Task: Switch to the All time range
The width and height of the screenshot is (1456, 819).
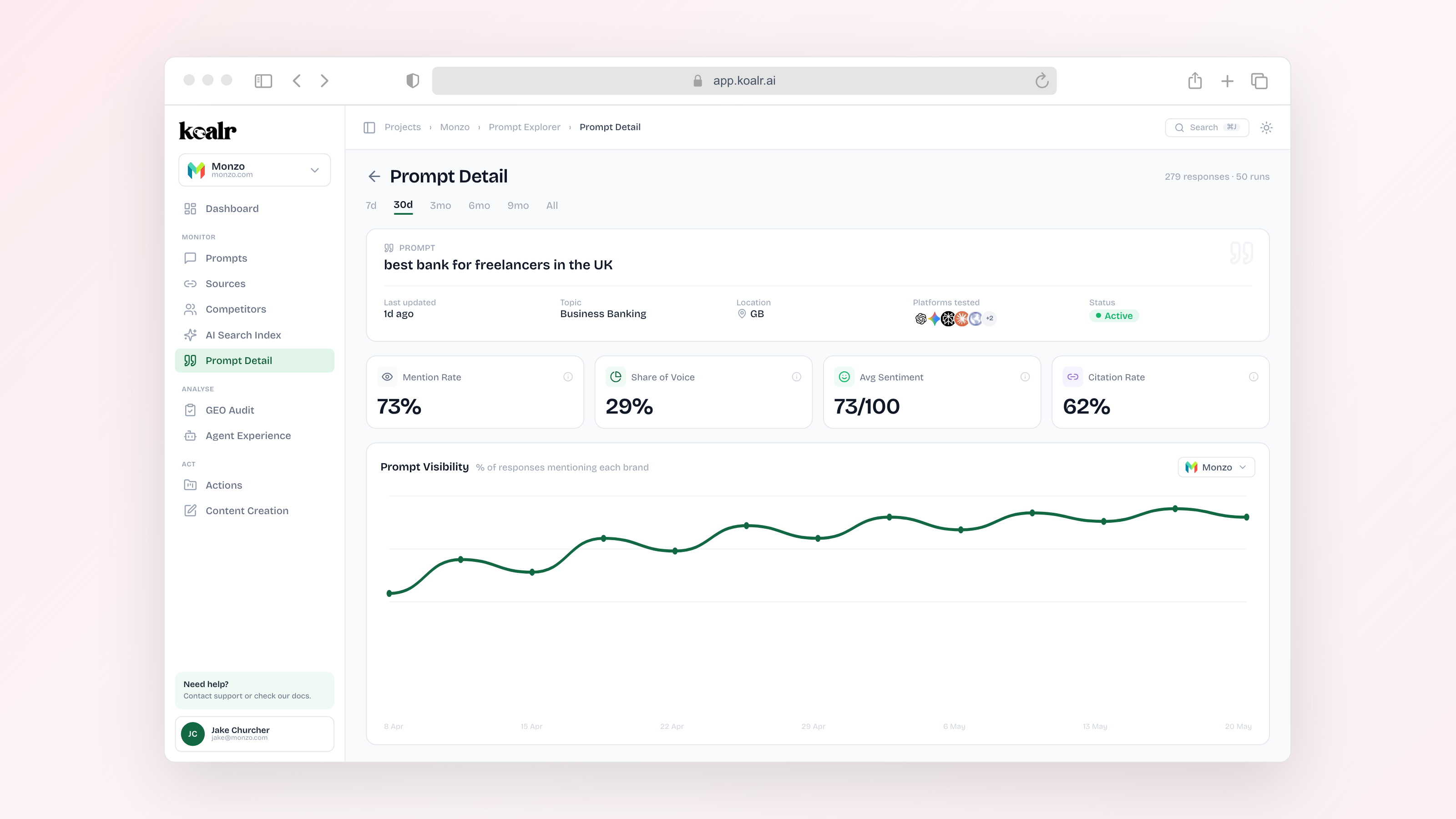Action: [552, 206]
